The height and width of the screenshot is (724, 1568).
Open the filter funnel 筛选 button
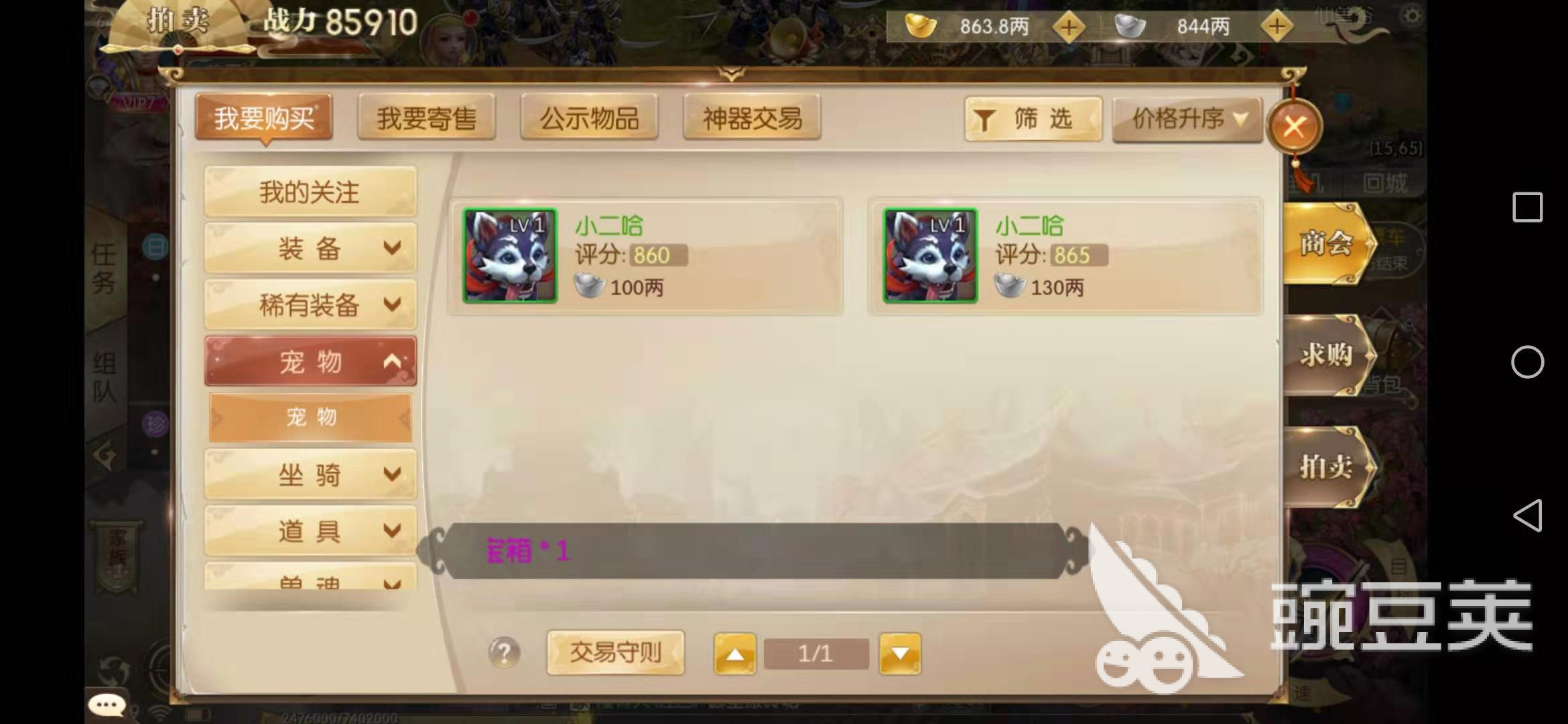[x=1033, y=119]
